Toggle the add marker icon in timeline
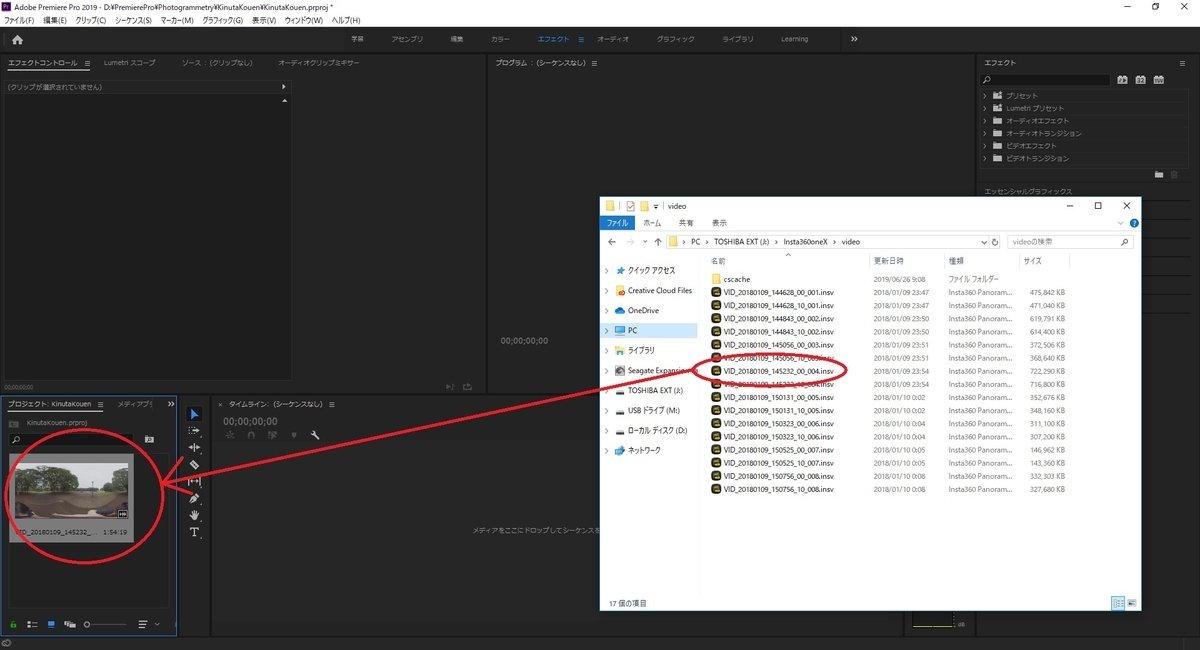Viewport: 1200px width, 650px height. (x=294, y=435)
